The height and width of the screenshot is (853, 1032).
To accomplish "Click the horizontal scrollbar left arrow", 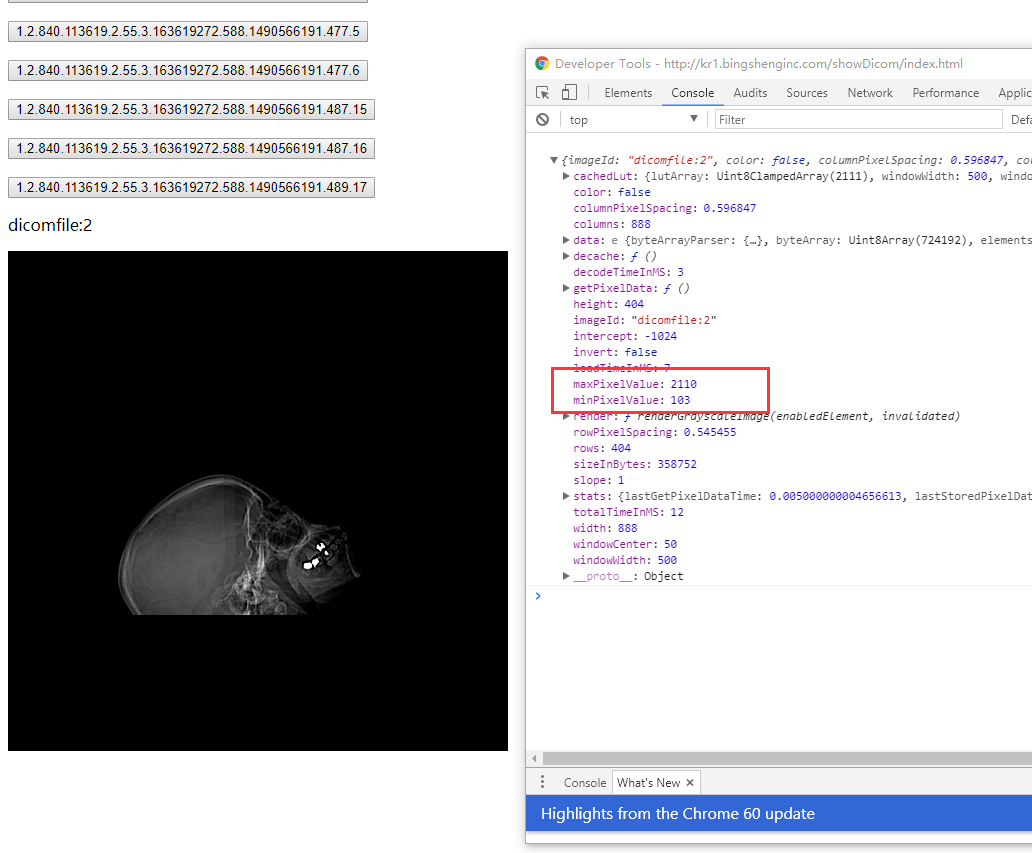I will point(533,759).
